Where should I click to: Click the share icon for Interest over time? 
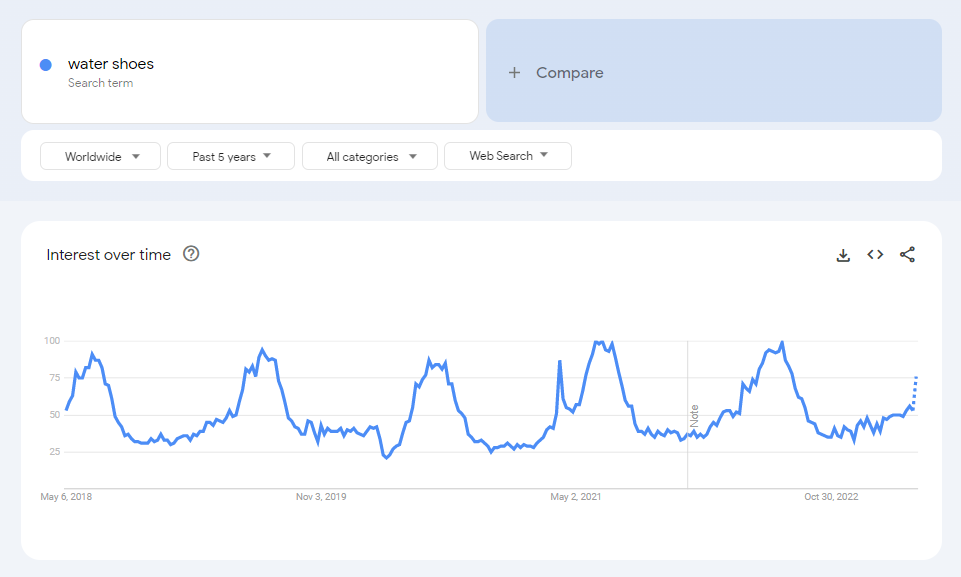pos(907,255)
